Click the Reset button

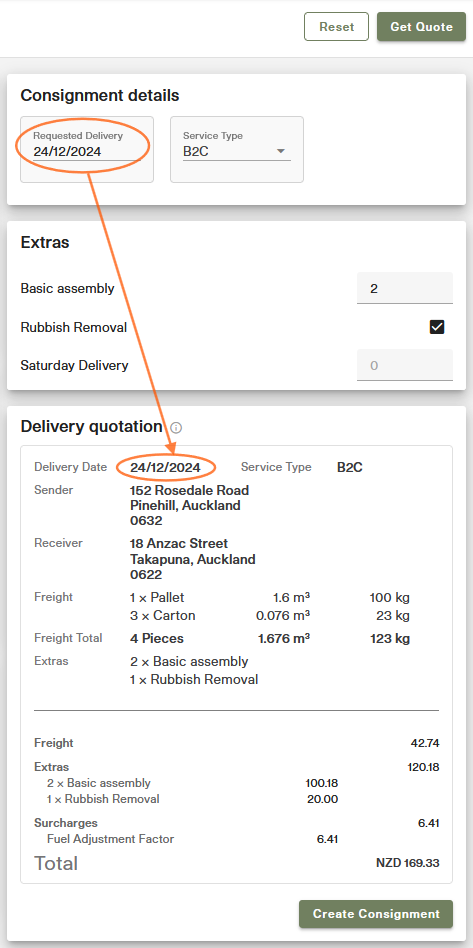336,27
